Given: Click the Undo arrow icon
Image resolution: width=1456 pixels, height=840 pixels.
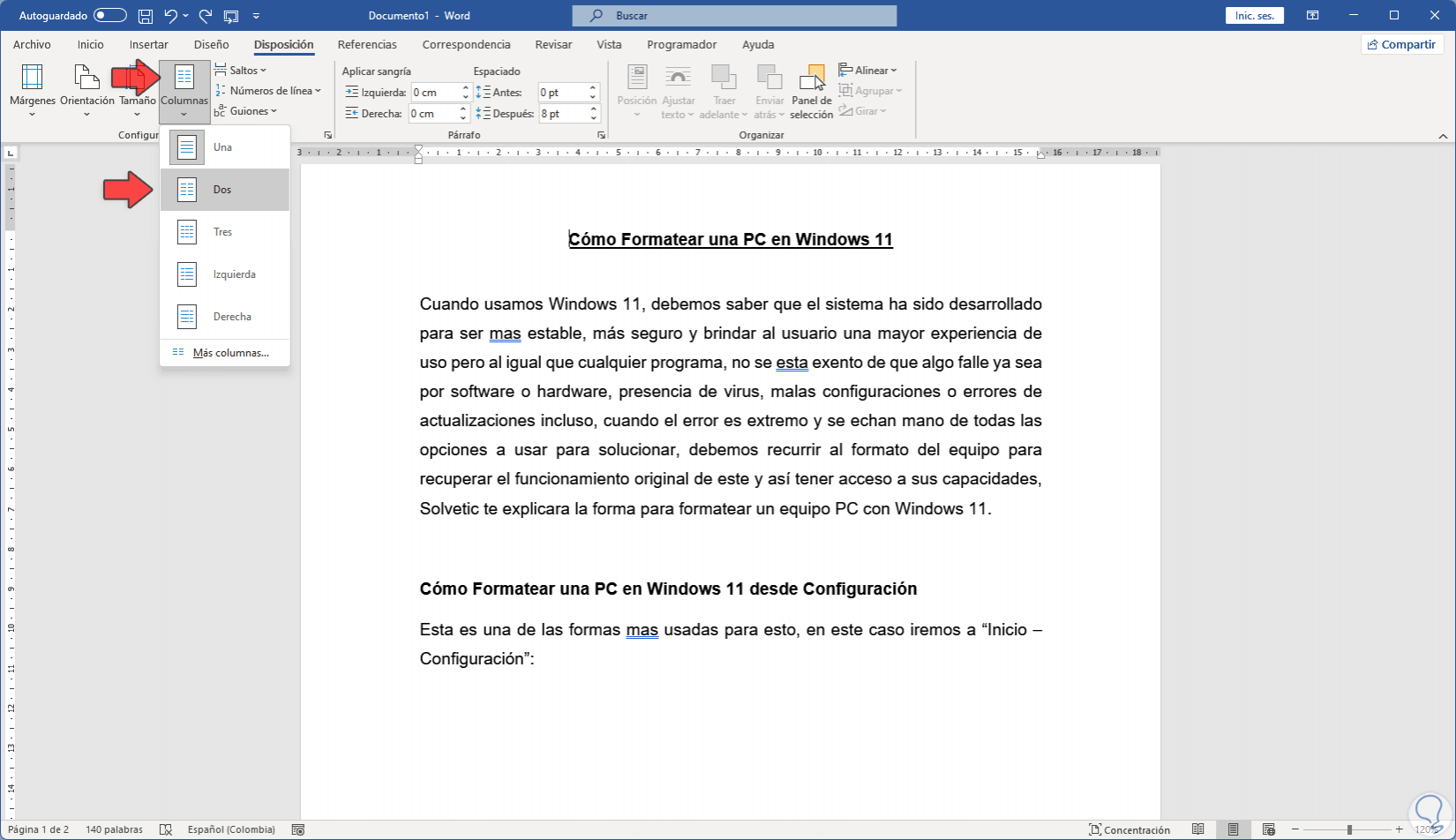Looking at the screenshot, I should 171,16.
